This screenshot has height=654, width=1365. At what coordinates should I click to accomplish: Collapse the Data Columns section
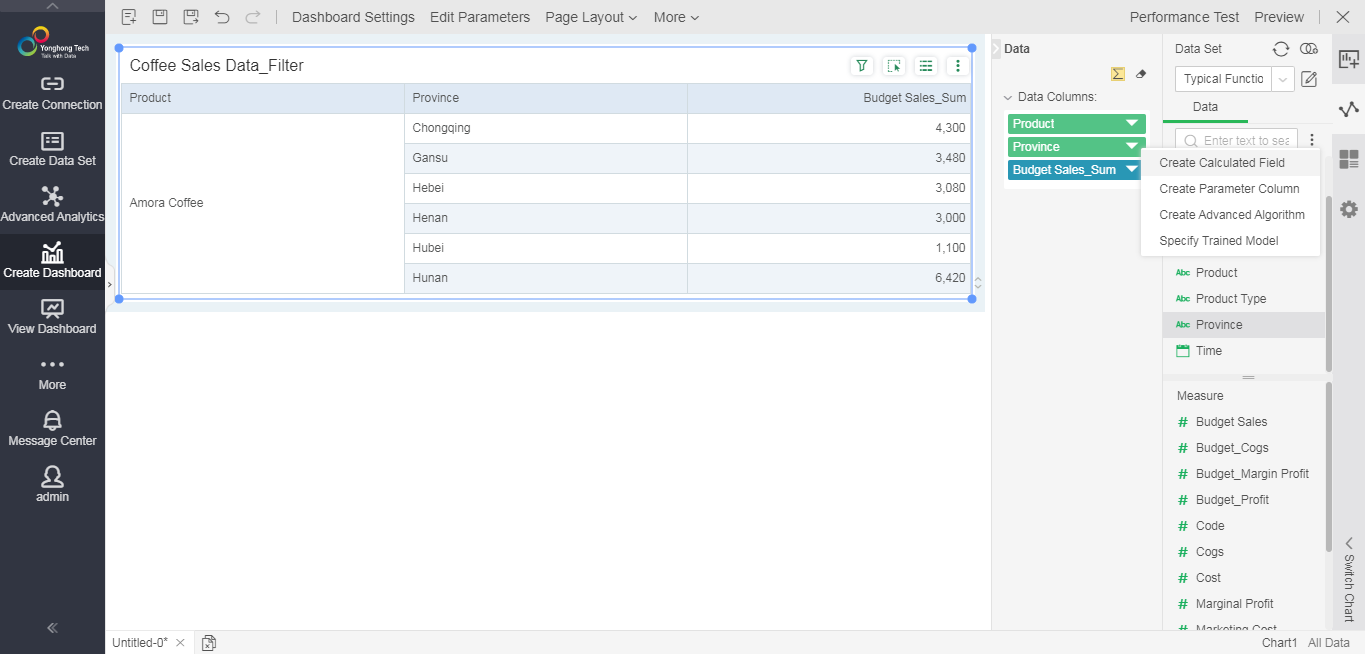1008,98
